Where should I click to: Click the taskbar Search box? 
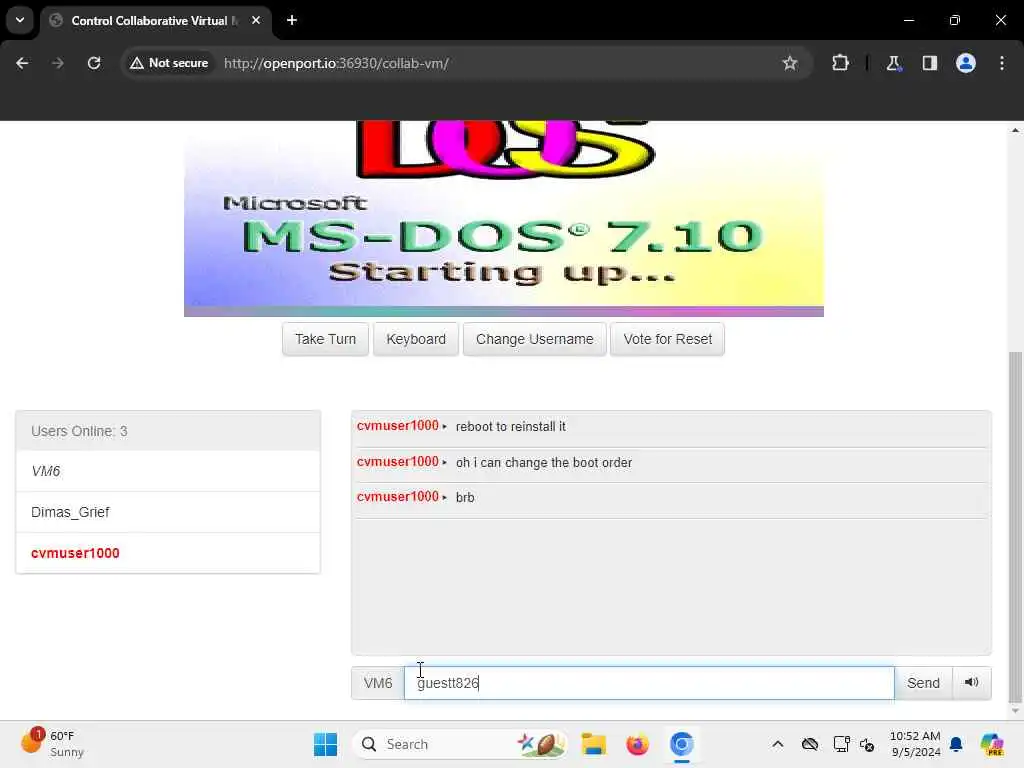click(460, 744)
